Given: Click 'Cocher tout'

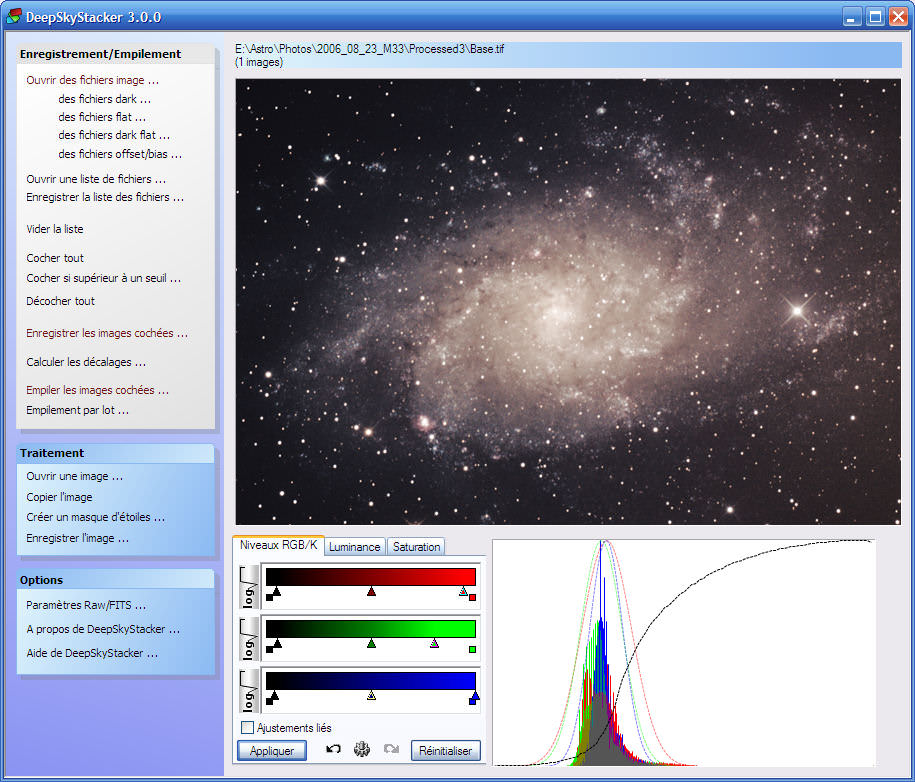Looking at the screenshot, I should (55, 258).
